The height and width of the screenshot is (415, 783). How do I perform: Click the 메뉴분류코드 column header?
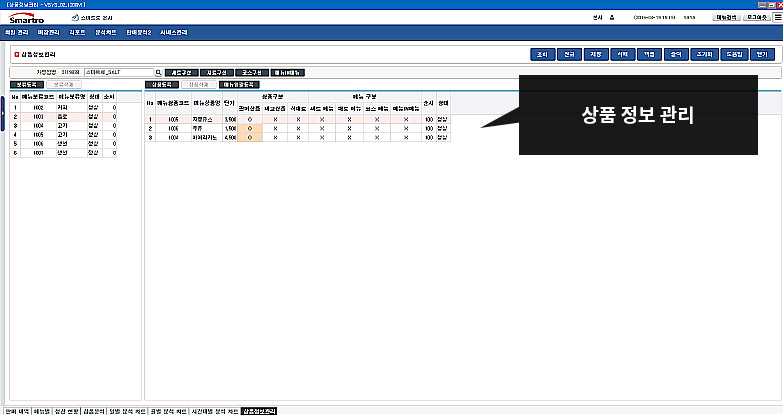38,97
